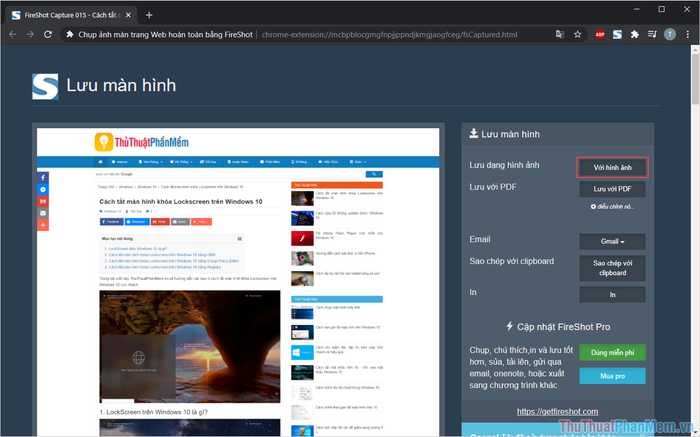The height and width of the screenshot is (437, 700).
Task: Click the page's vertical scrollbar thumb
Action: 695,79
